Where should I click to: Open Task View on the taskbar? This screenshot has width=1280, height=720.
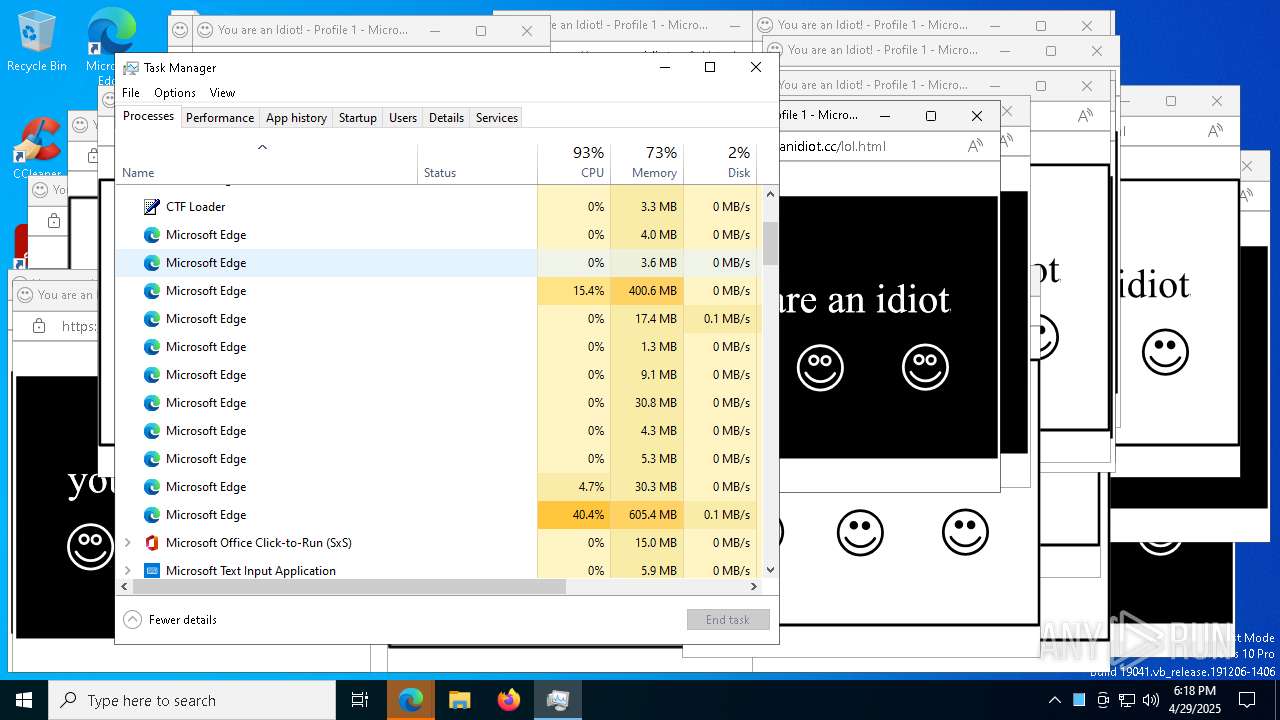(x=360, y=700)
